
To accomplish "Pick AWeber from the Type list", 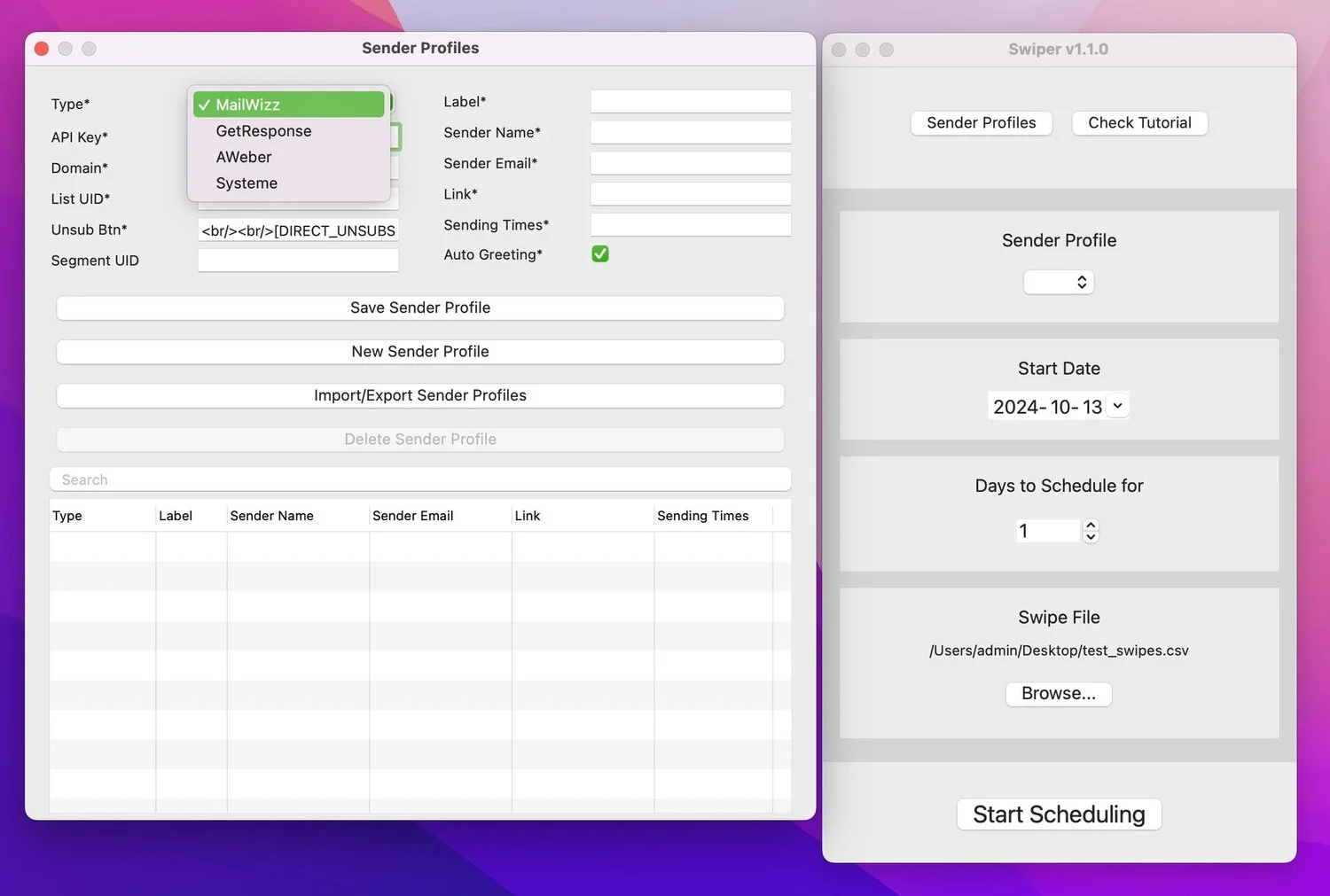I will click(x=289, y=157).
